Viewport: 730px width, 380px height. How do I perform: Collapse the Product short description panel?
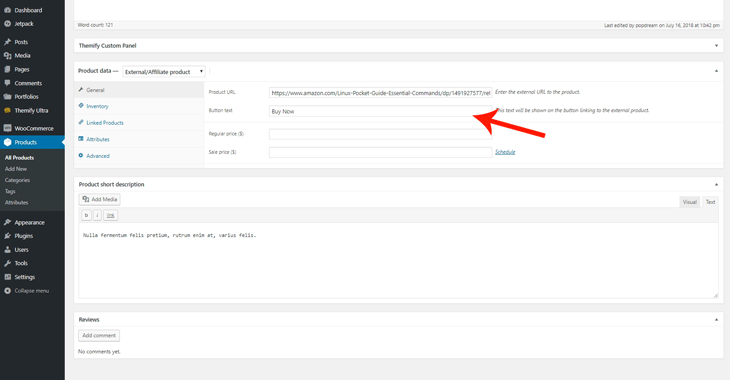pos(716,184)
